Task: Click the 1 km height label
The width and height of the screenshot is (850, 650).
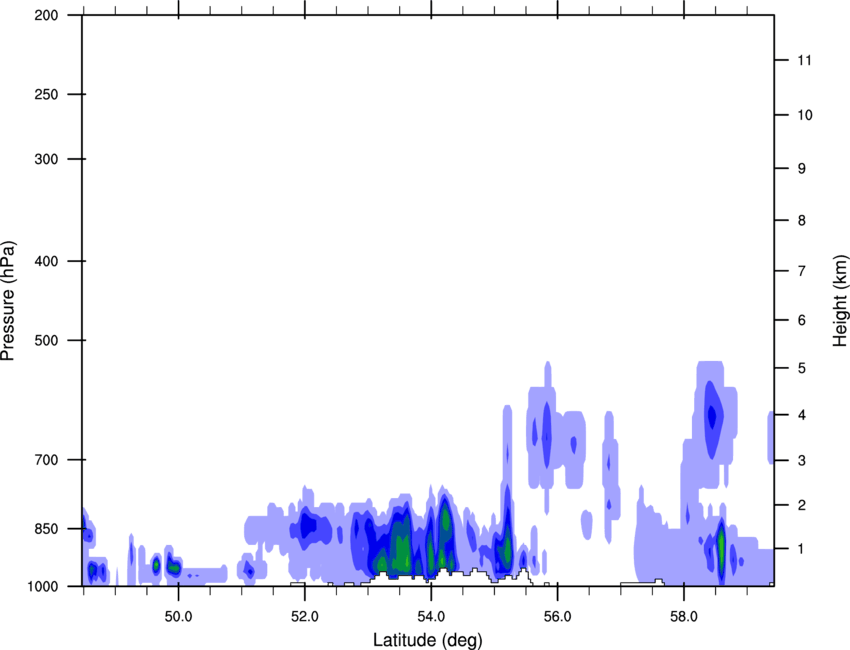Action: [x=802, y=549]
